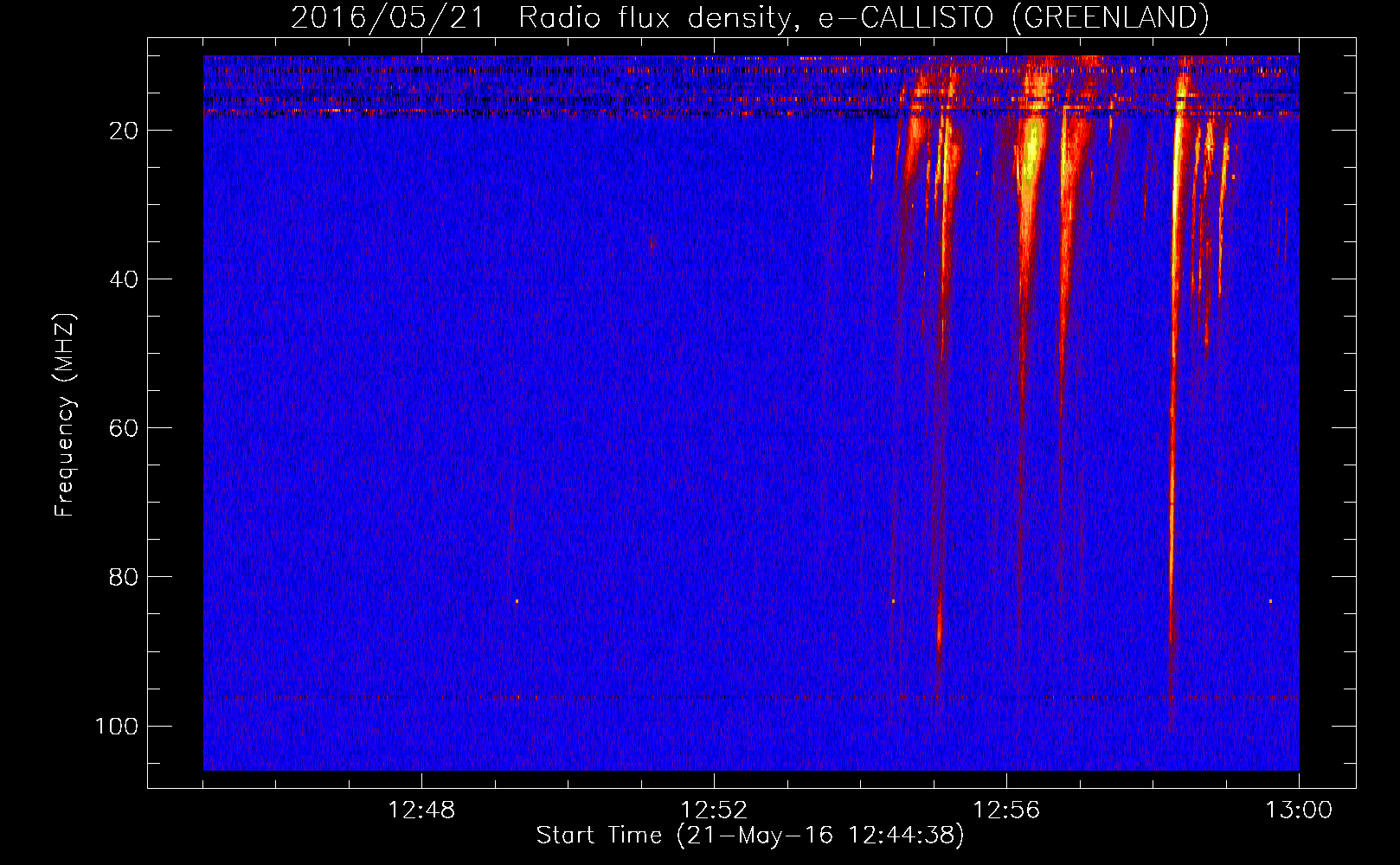Click the plot title mentioning e-CALLISTO (GREENLAND)
Image resolution: width=1400 pixels, height=865 pixels.
coord(749,17)
